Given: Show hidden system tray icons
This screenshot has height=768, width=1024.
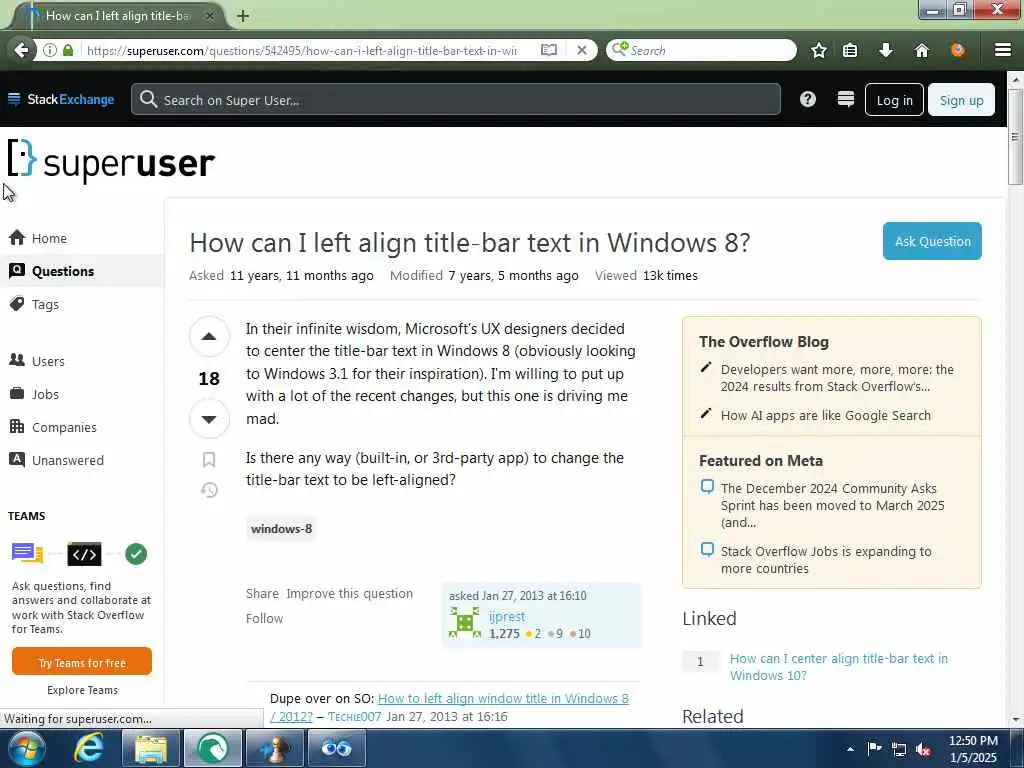Looking at the screenshot, I should [x=850, y=749].
